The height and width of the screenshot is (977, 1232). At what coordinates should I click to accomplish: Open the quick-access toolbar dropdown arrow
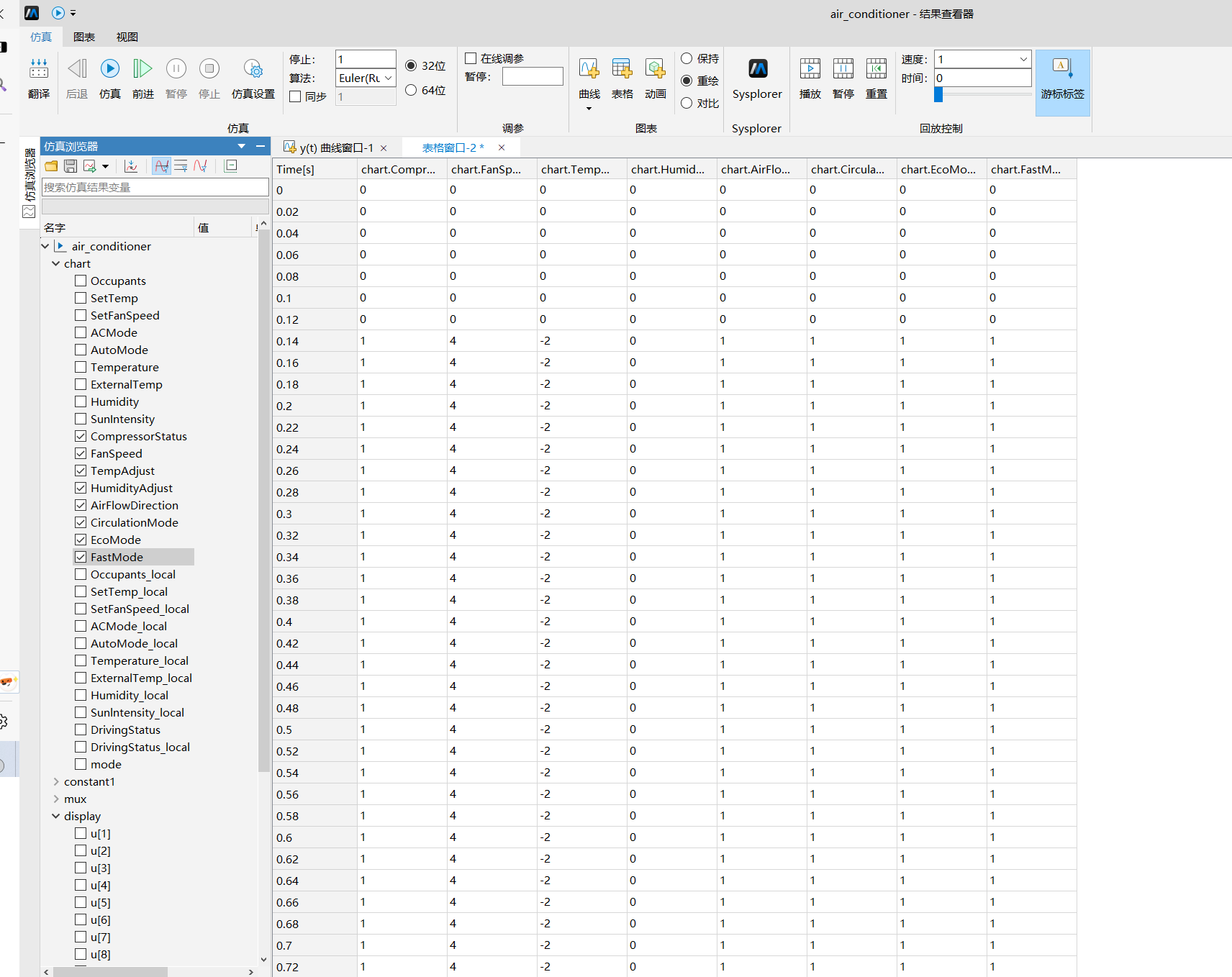(73, 13)
